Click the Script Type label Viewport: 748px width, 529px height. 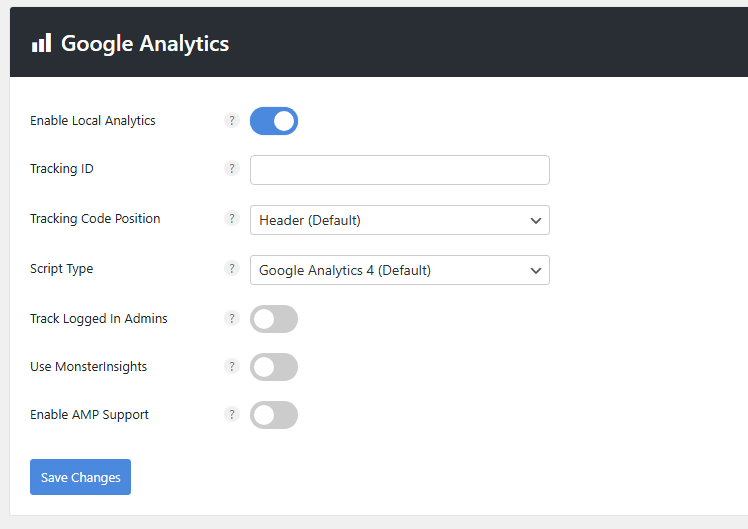62,269
